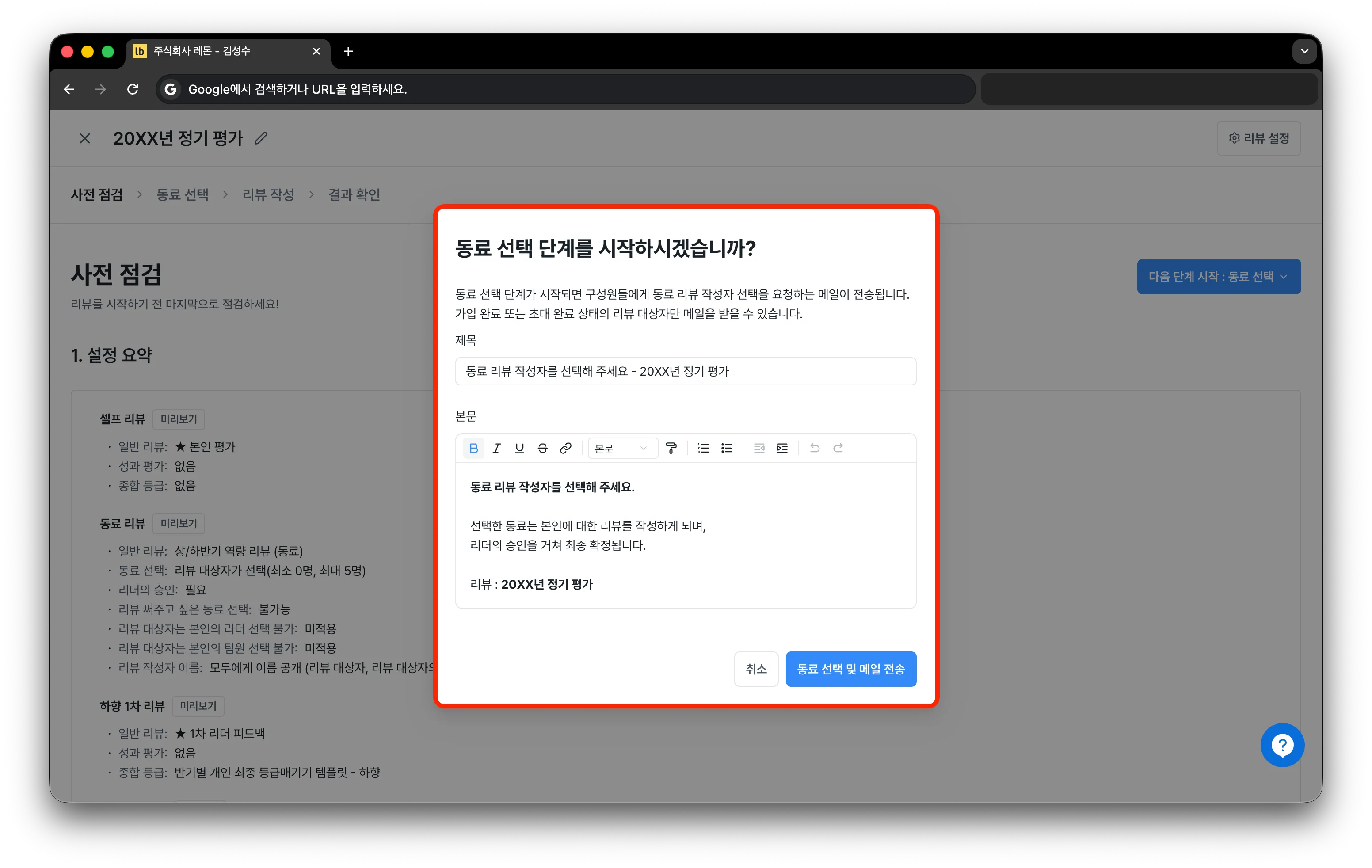Preview 셀프 리뷰 with 미리보기 button
Image resolution: width=1372 pixels, height=868 pixels.
179,419
